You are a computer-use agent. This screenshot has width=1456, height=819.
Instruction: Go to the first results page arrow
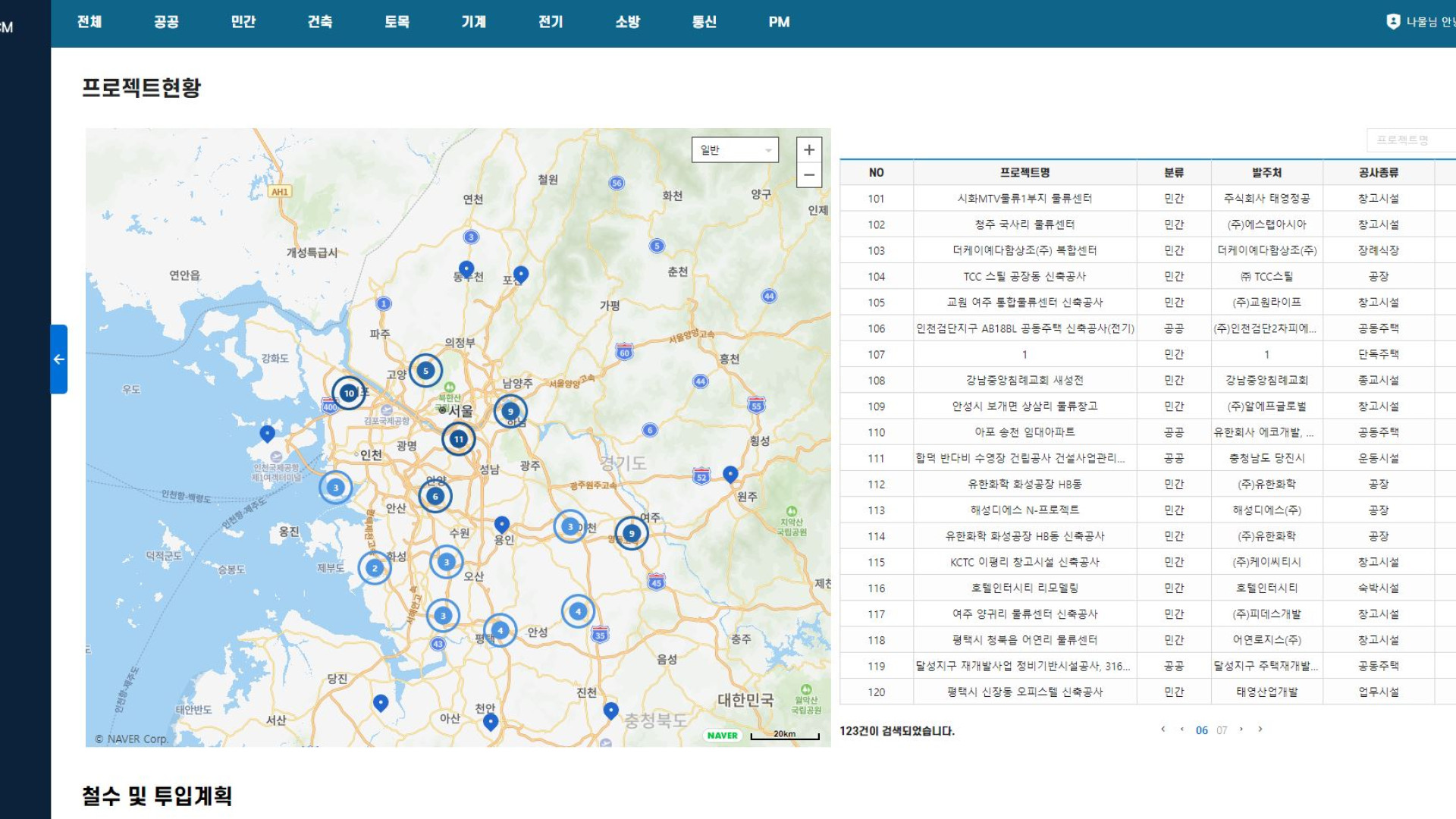click(x=1163, y=730)
